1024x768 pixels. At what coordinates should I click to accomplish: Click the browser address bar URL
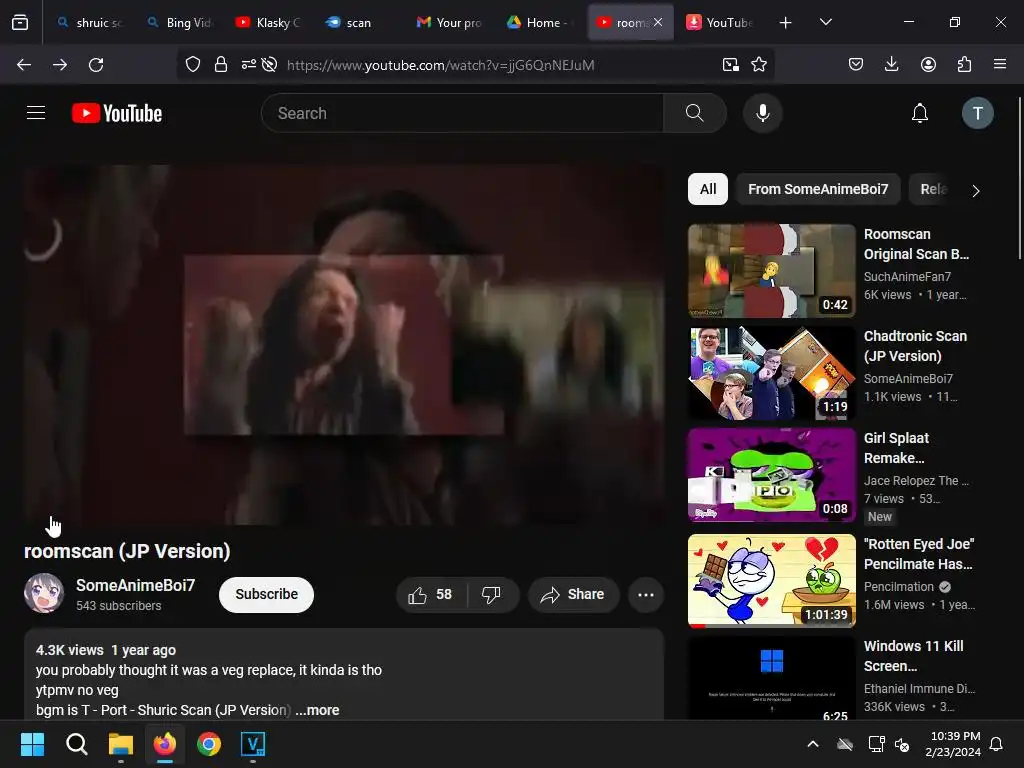(441, 65)
